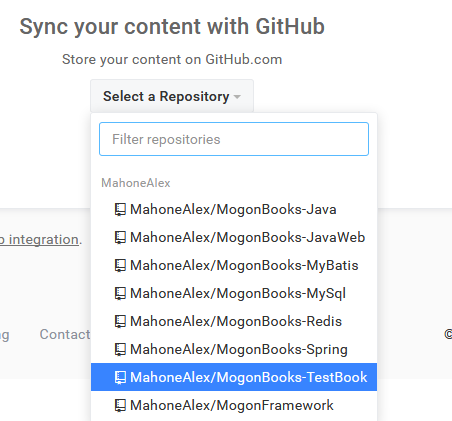Image resolution: width=452 pixels, height=421 pixels.
Task: Click repo icon beside MogonBooks-Spring
Action: [x=120, y=350]
